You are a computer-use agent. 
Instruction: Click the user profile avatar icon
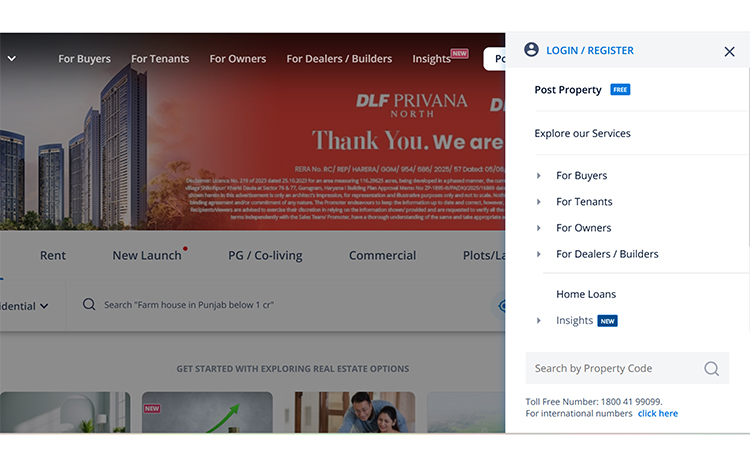click(531, 50)
